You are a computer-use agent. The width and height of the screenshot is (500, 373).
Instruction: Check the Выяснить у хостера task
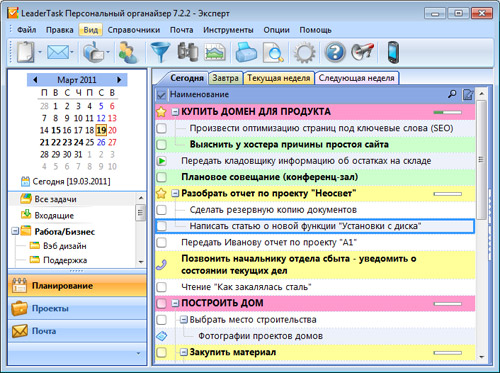point(162,145)
